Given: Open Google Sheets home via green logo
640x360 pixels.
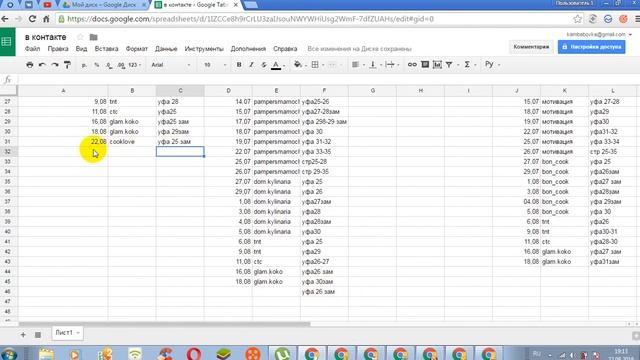Looking at the screenshot, I should (x=7, y=42).
